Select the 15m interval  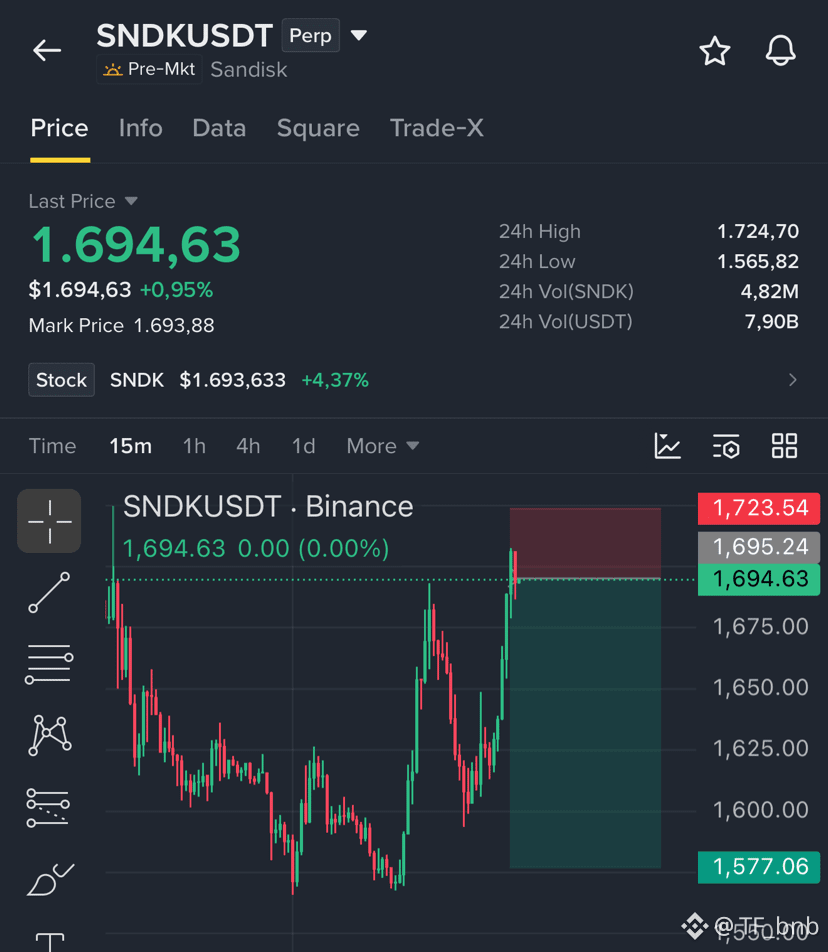tap(131, 446)
